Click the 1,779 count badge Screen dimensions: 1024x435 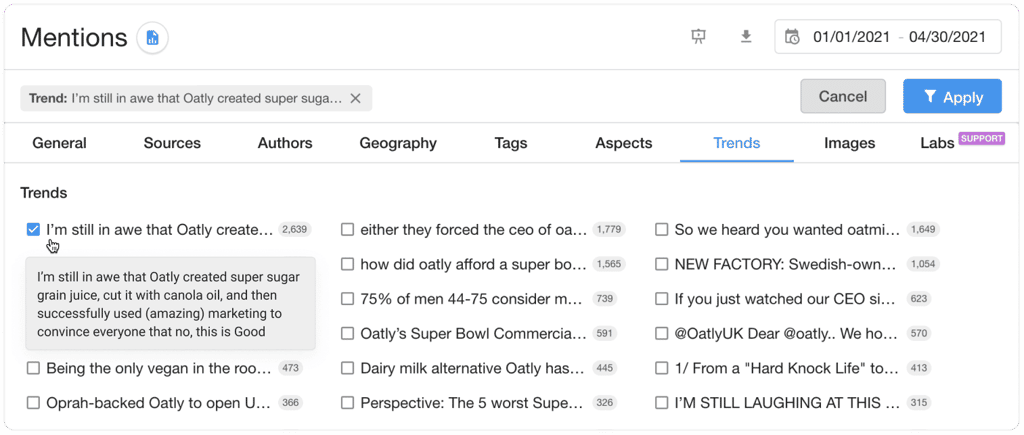point(609,230)
